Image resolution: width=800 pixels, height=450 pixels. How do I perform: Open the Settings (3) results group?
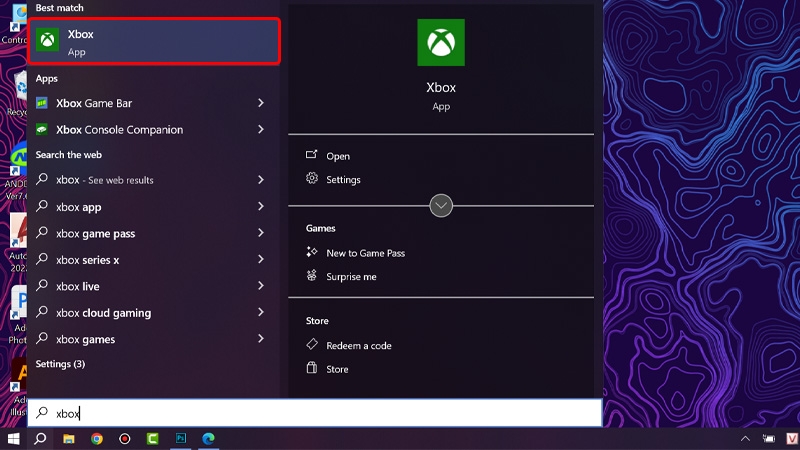[x=60, y=364]
